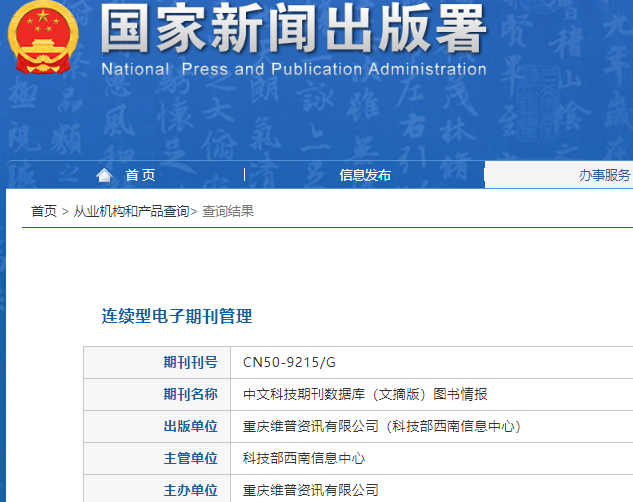Open the 信息发布 navigation tab
The image size is (633, 502).
365,175
